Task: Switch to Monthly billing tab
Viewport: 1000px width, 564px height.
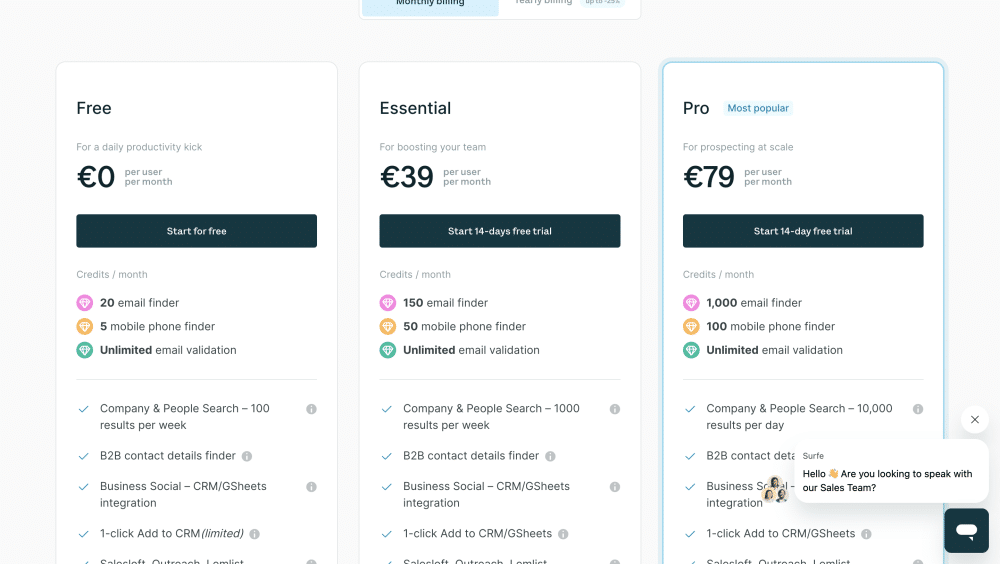Action: (x=430, y=5)
